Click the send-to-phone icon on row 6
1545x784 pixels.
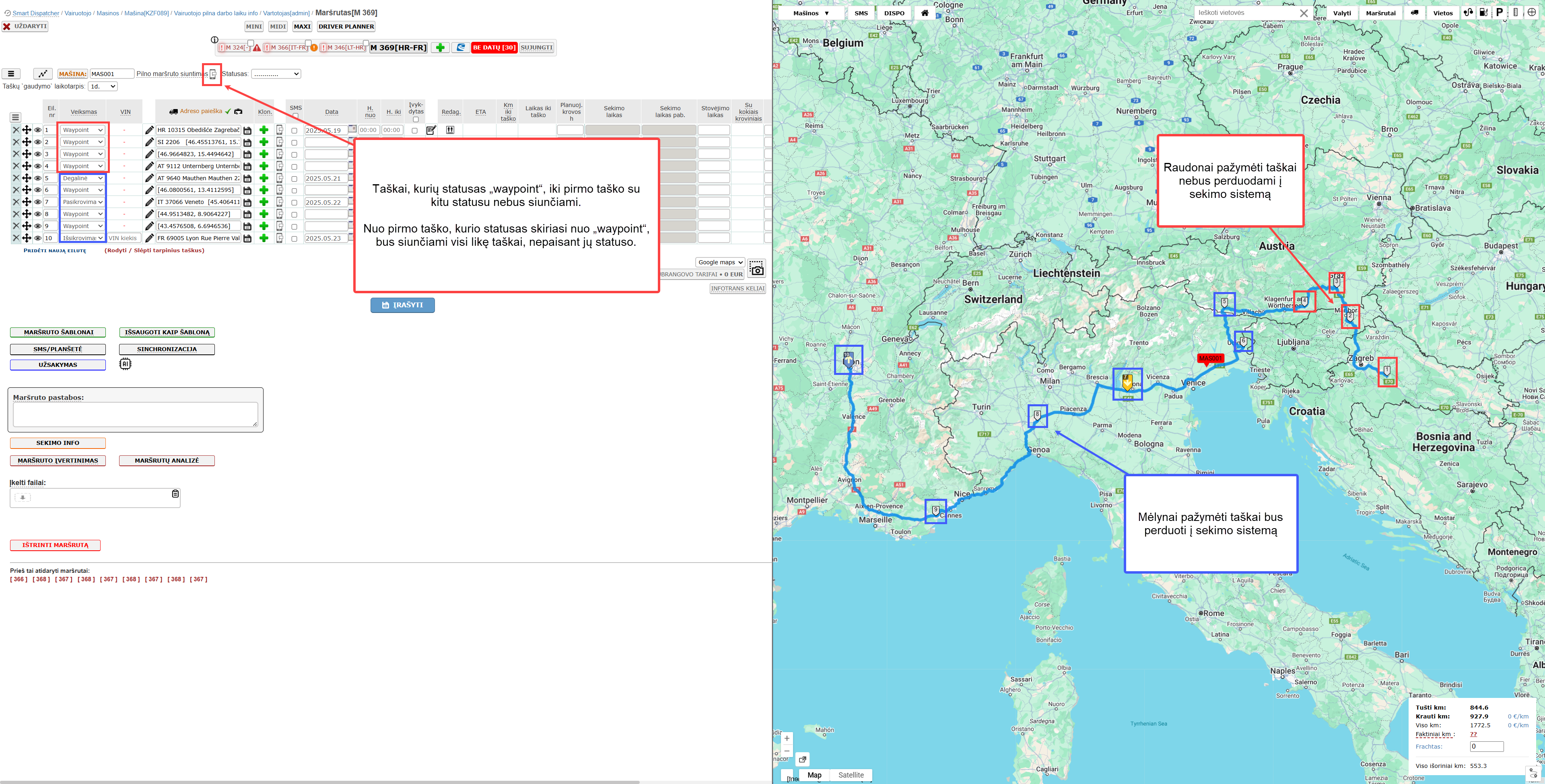pos(280,190)
